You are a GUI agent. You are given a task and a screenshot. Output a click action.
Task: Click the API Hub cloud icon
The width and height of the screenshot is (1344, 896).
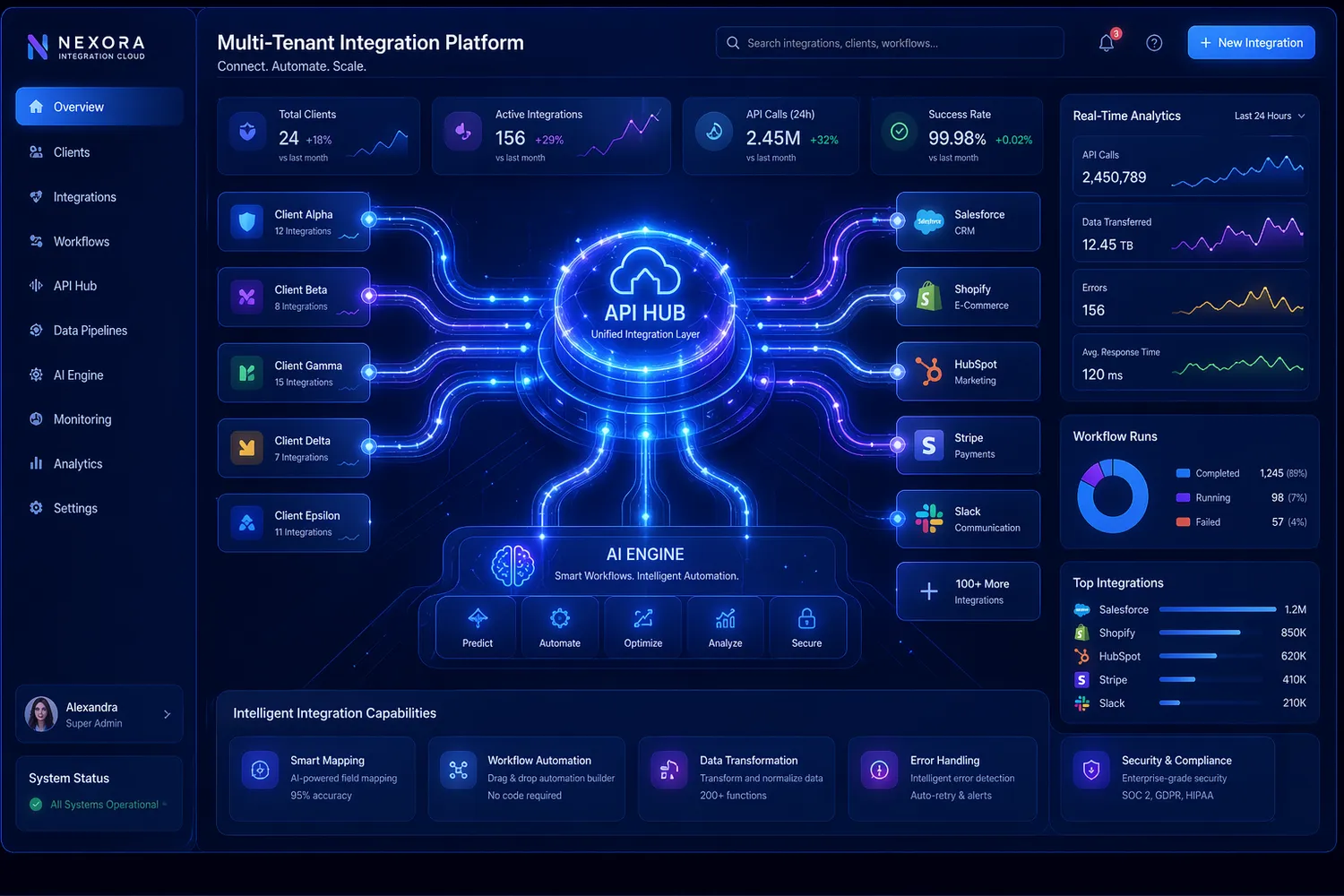click(645, 271)
